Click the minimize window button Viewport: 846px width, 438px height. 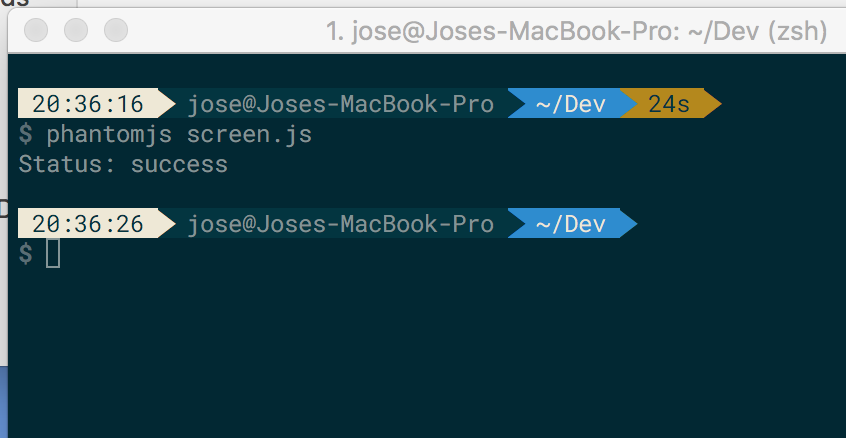click(x=76, y=30)
